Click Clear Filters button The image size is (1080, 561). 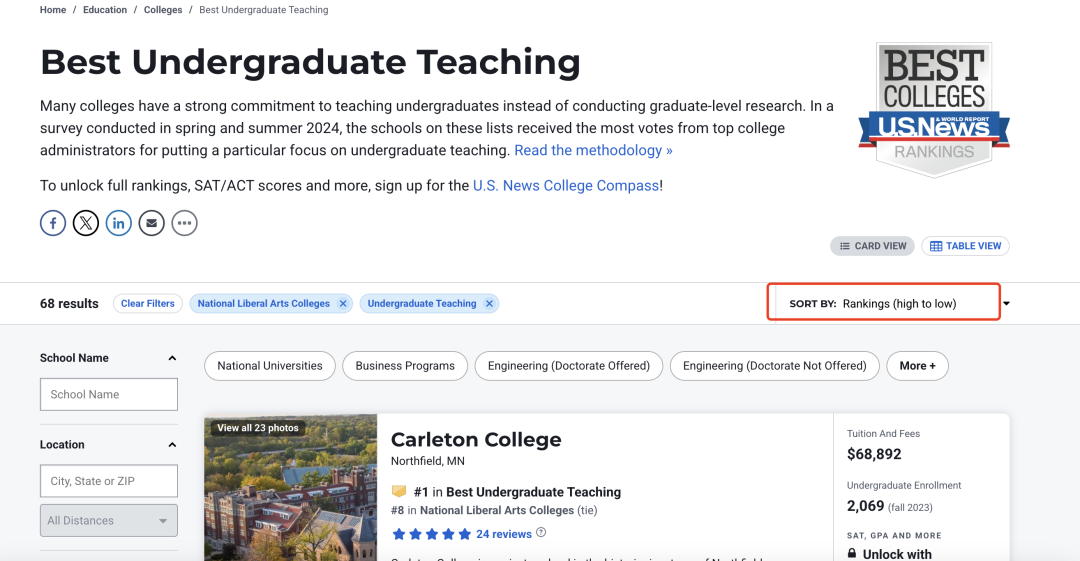[x=148, y=304]
